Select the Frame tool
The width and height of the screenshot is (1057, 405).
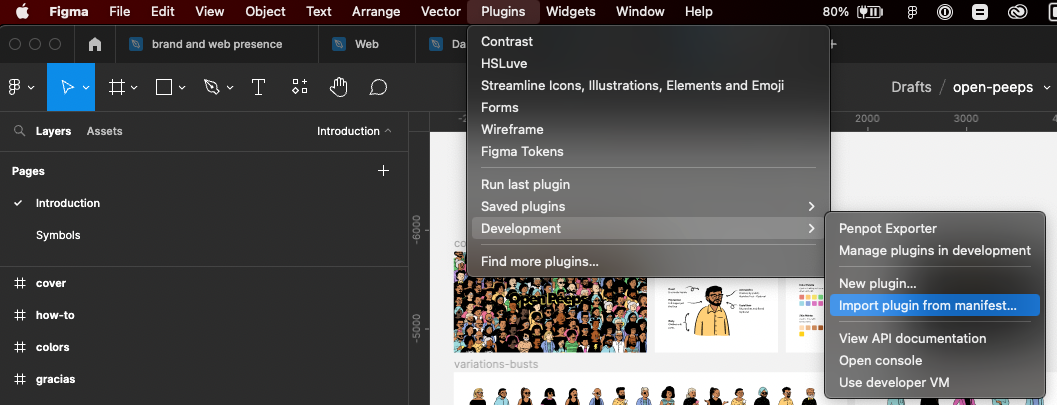(x=117, y=87)
